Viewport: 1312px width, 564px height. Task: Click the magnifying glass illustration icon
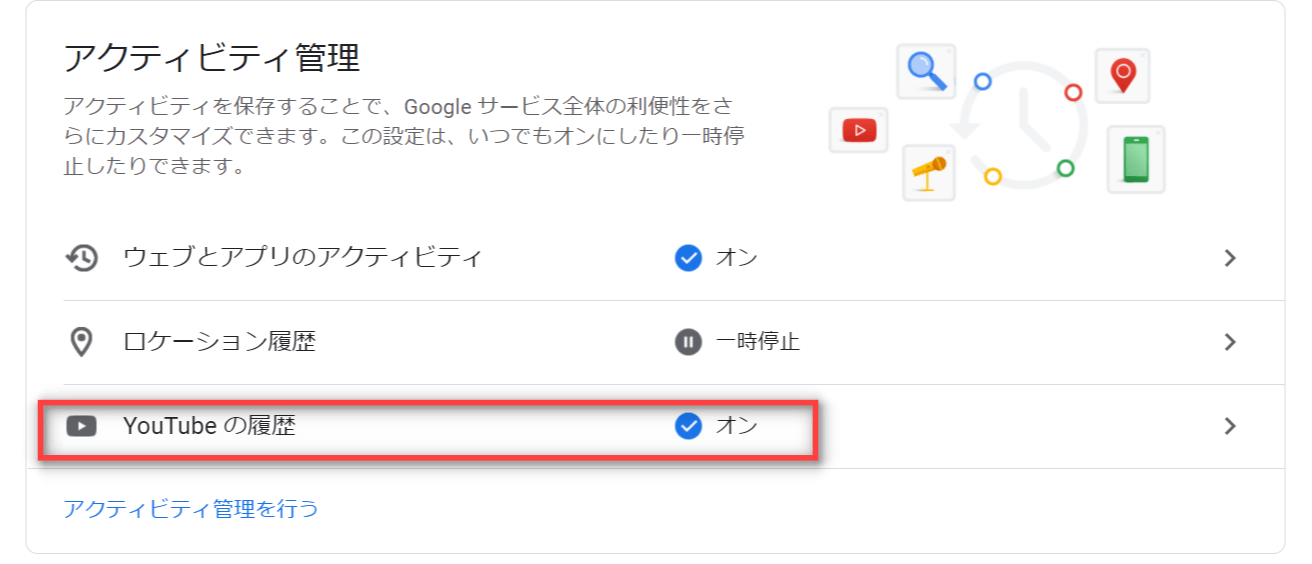[926, 70]
